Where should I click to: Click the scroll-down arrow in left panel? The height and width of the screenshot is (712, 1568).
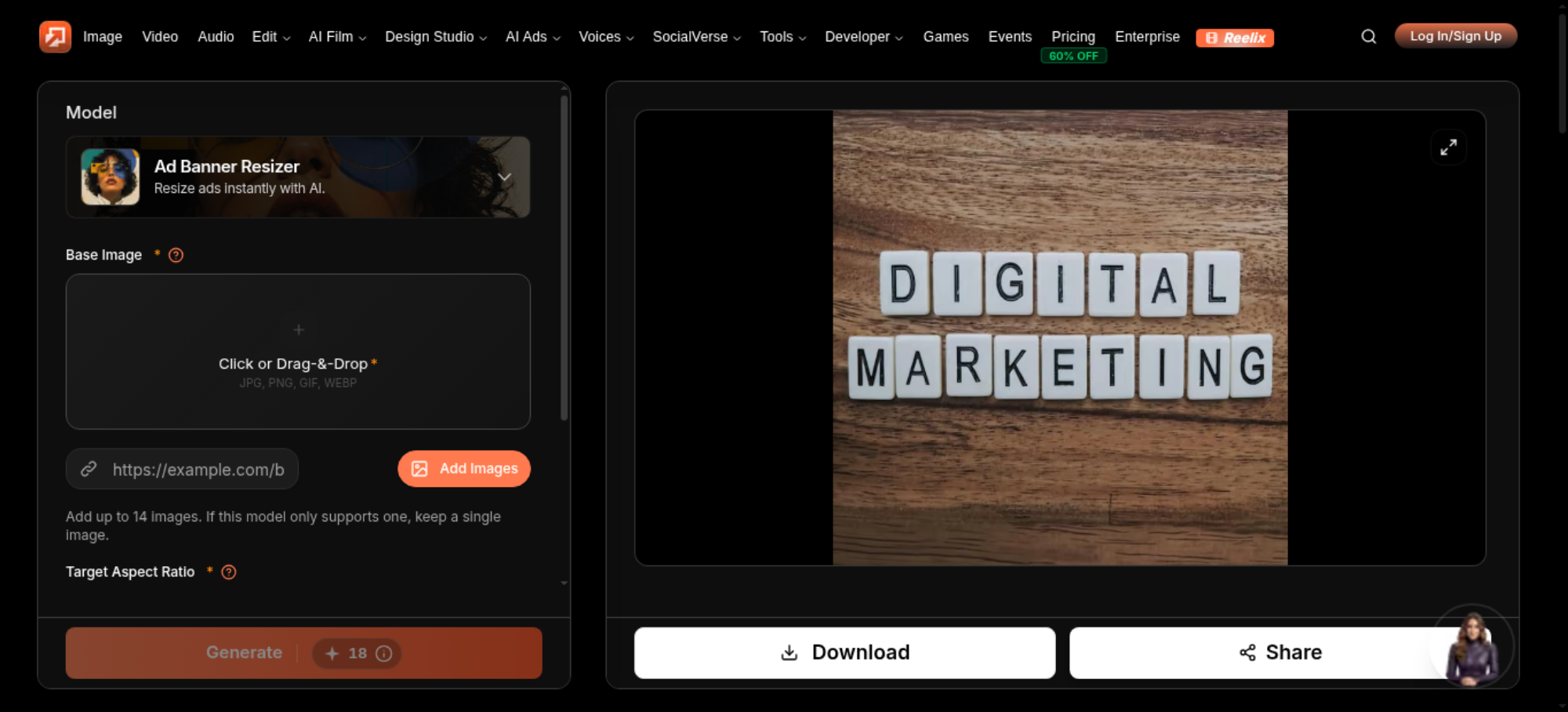(x=564, y=583)
